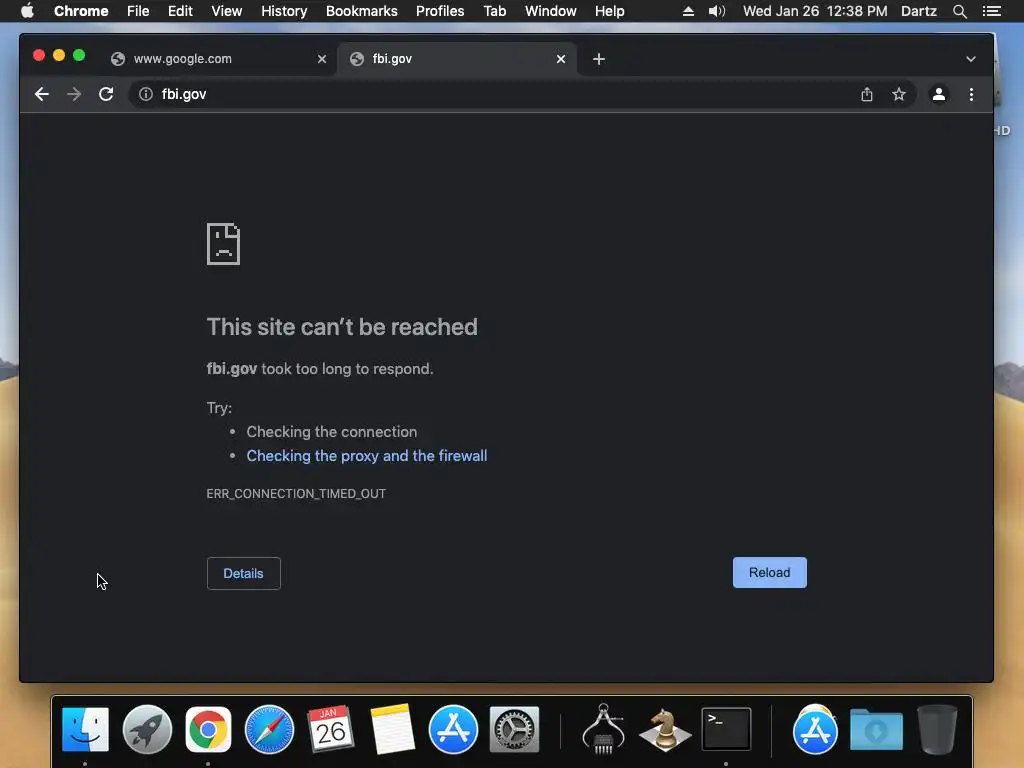Open the Chrome application menu
The height and width of the screenshot is (768, 1024).
click(81, 11)
